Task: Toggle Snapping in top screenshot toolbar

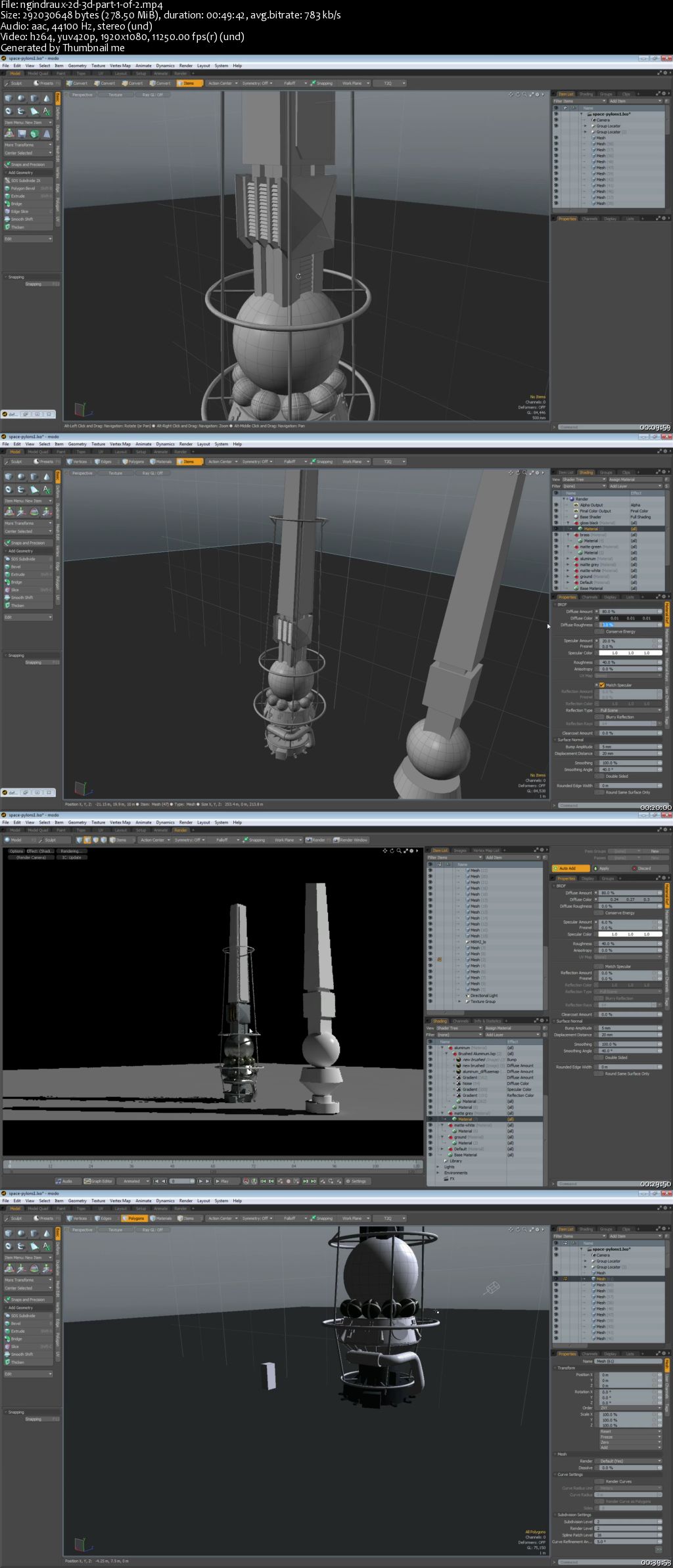Action: tap(323, 83)
